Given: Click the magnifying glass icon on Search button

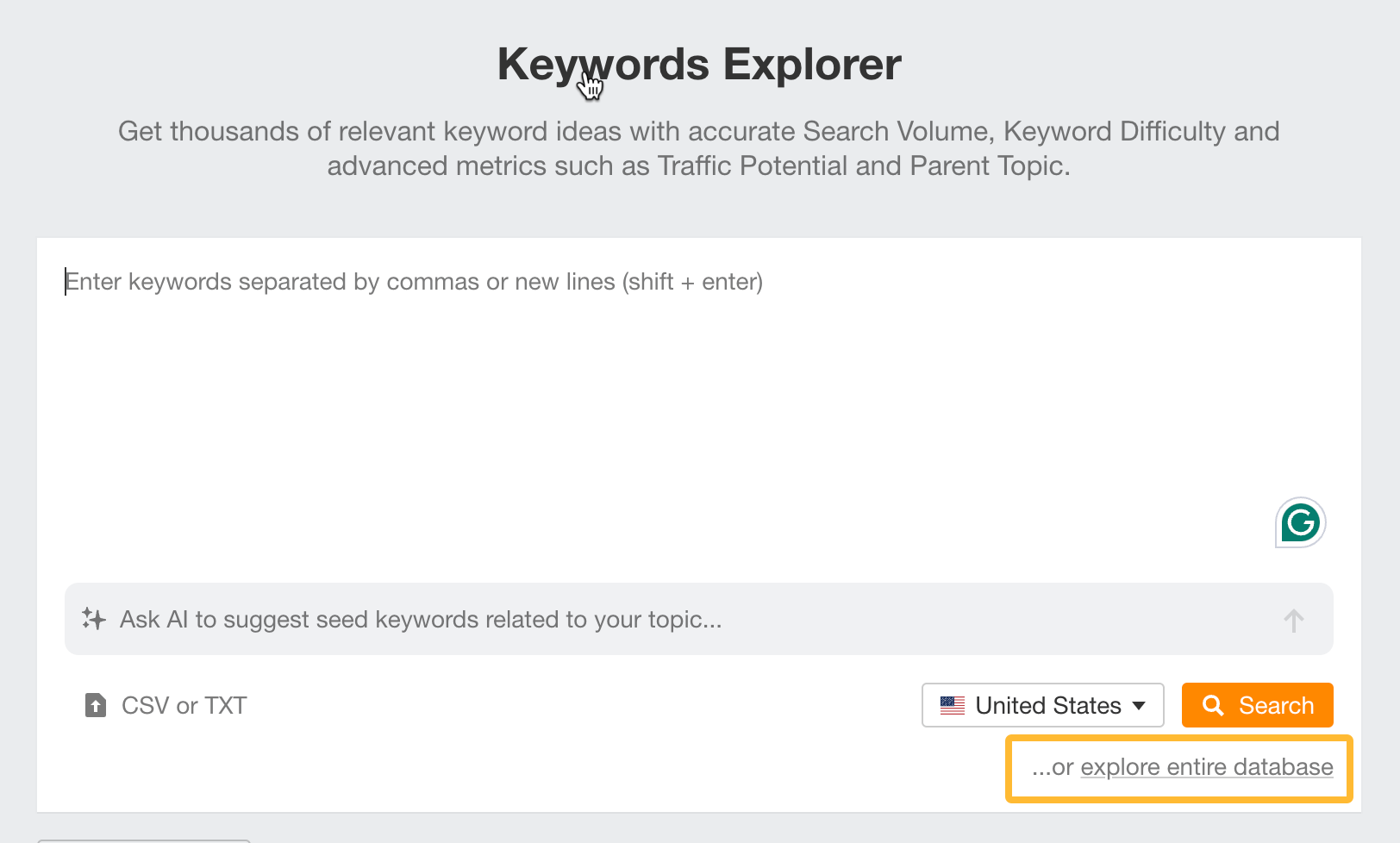Looking at the screenshot, I should pyautogui.click(x=1213, y=706).
